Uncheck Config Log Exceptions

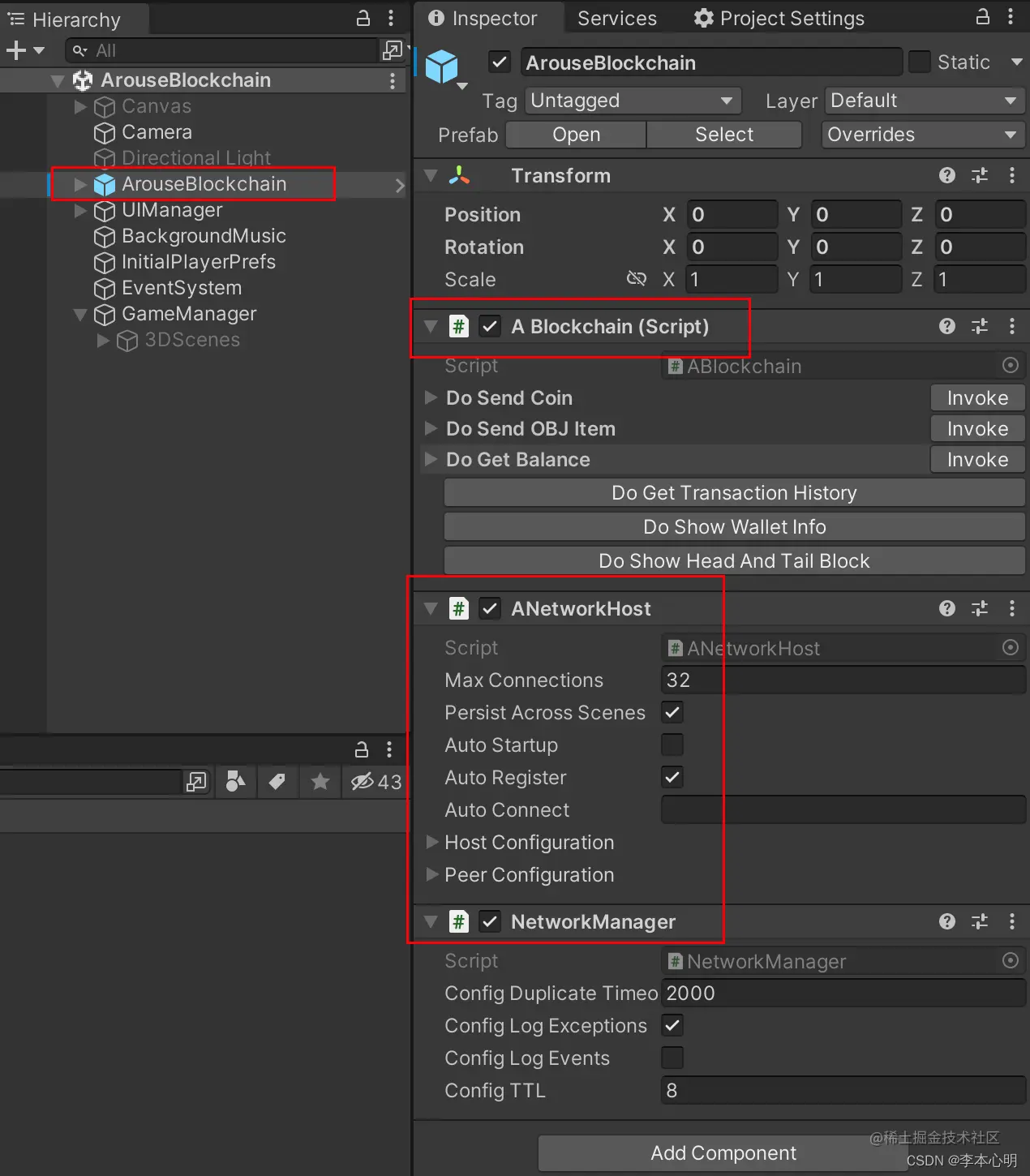click(672, 1025)
